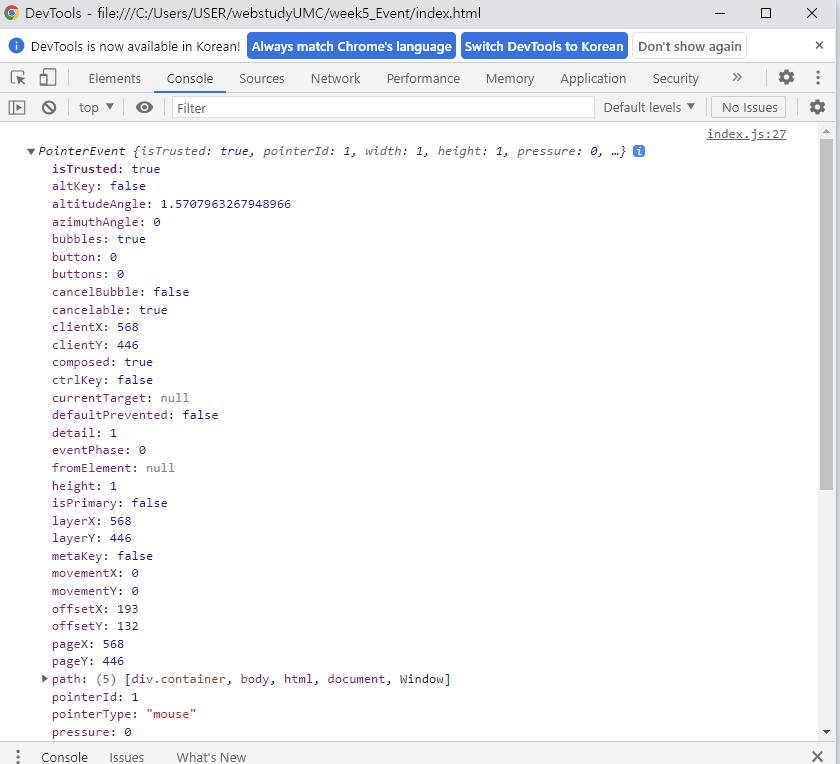
Task: Click Always match Chrome's language button
Action: 351,46
